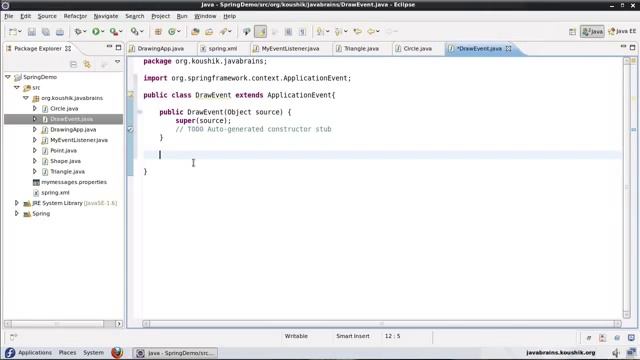Open the Source menu
Viewport: 640px width, 360px height.
(47, 16)
